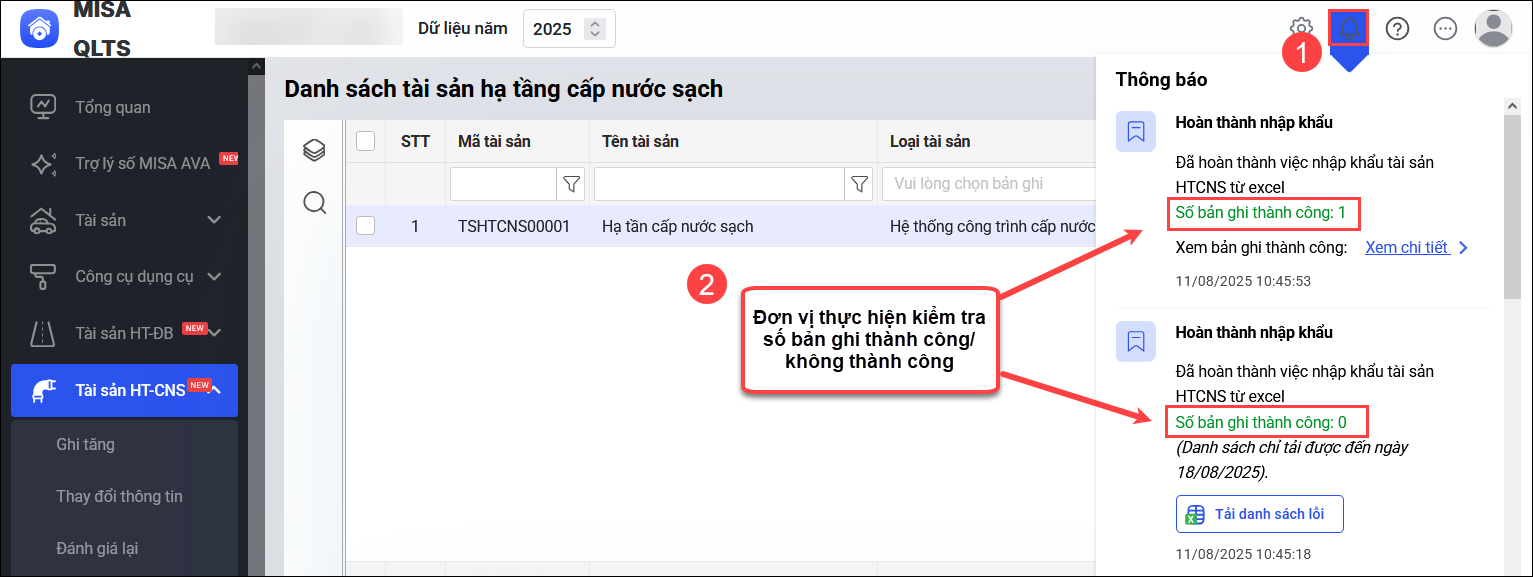
Task: Tick the checkbox for row TSHTCNS00001
Action: click(x=365, y=226)
